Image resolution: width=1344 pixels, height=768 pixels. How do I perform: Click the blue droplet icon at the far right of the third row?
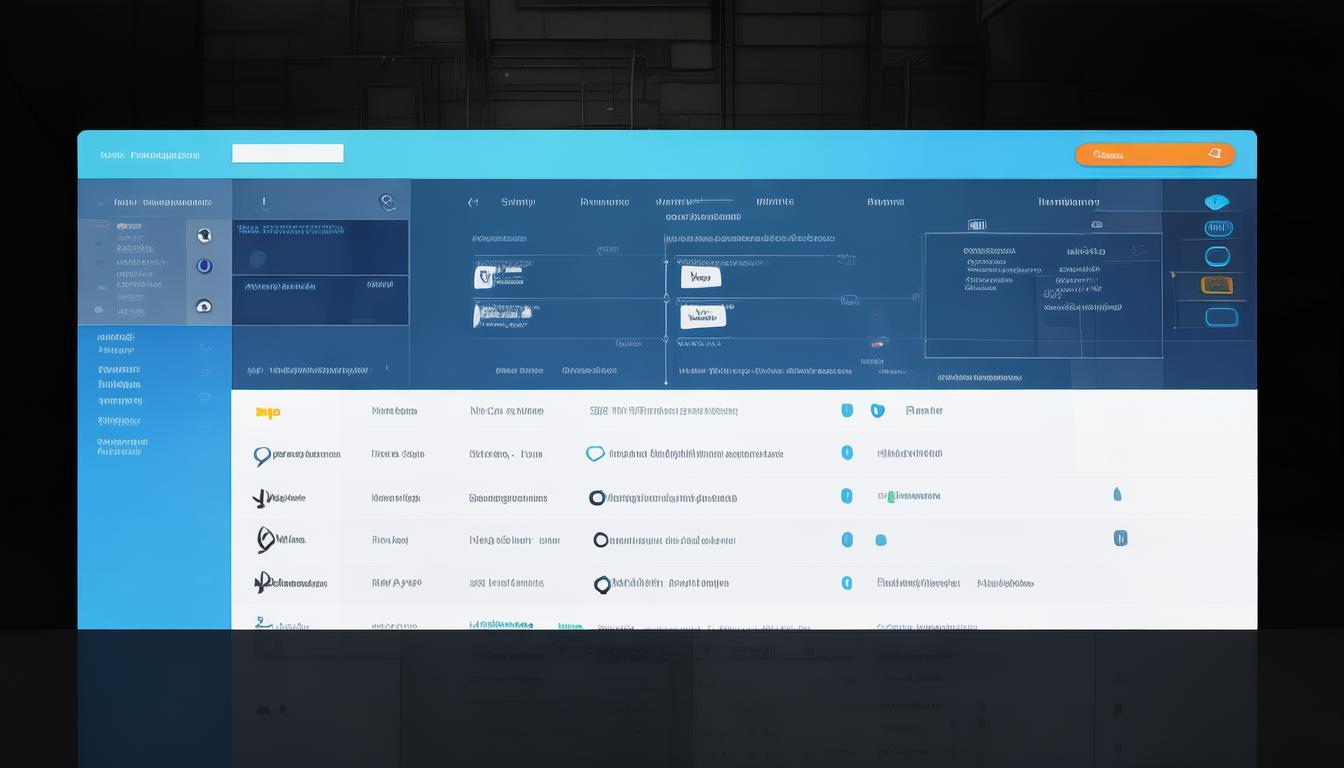coord(1117,494)
